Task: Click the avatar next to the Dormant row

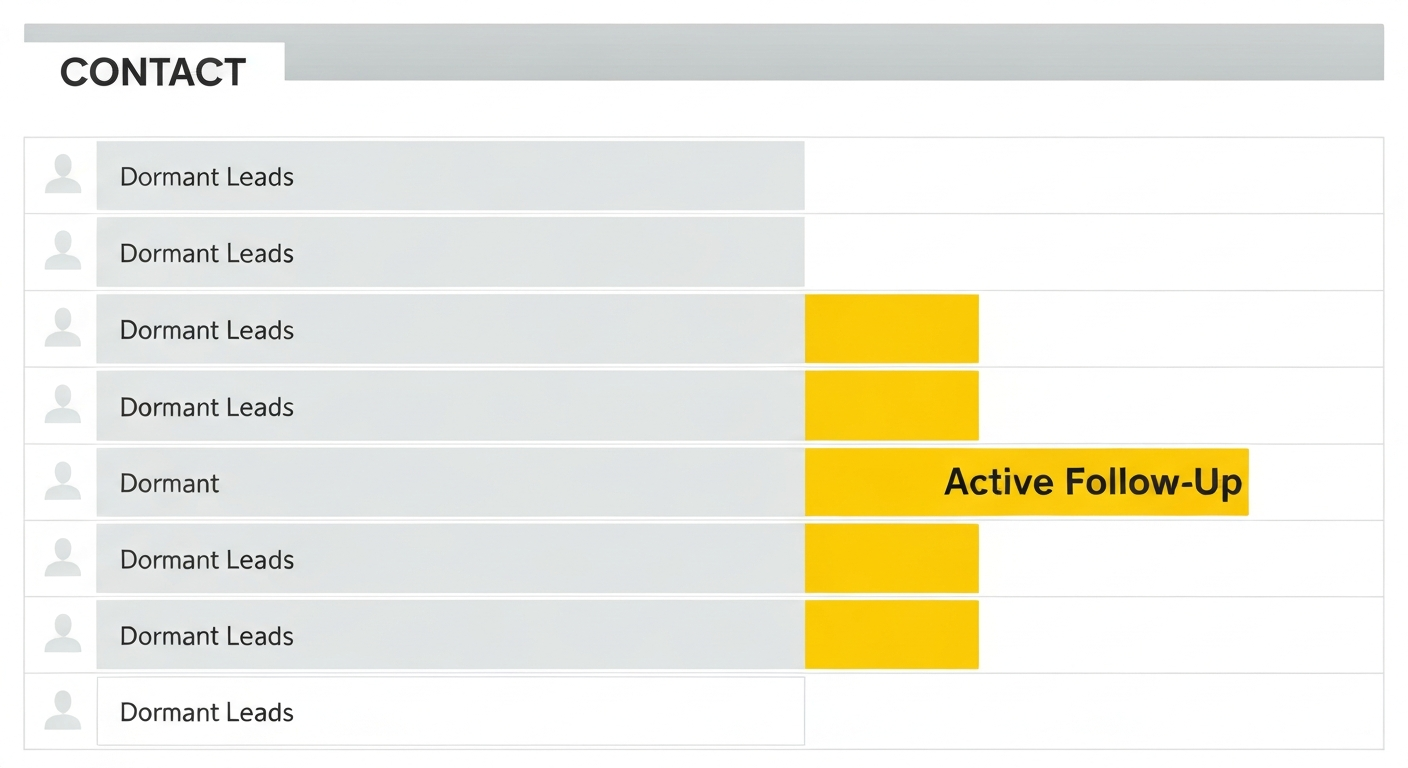Action: pos(63,482)
